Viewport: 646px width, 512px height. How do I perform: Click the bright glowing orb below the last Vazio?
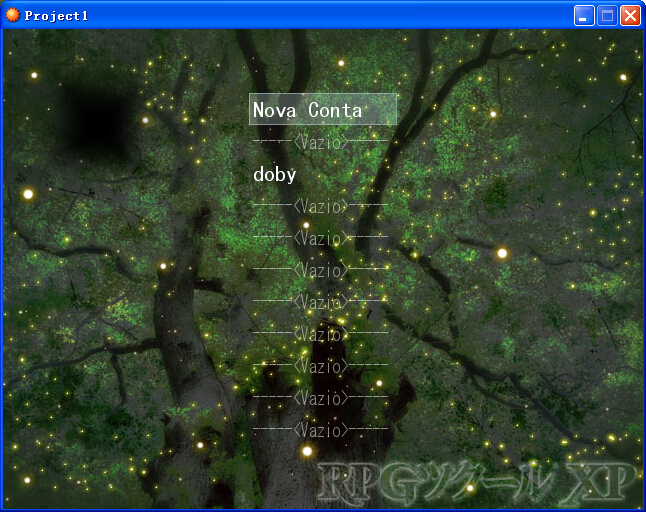(307, 451)
